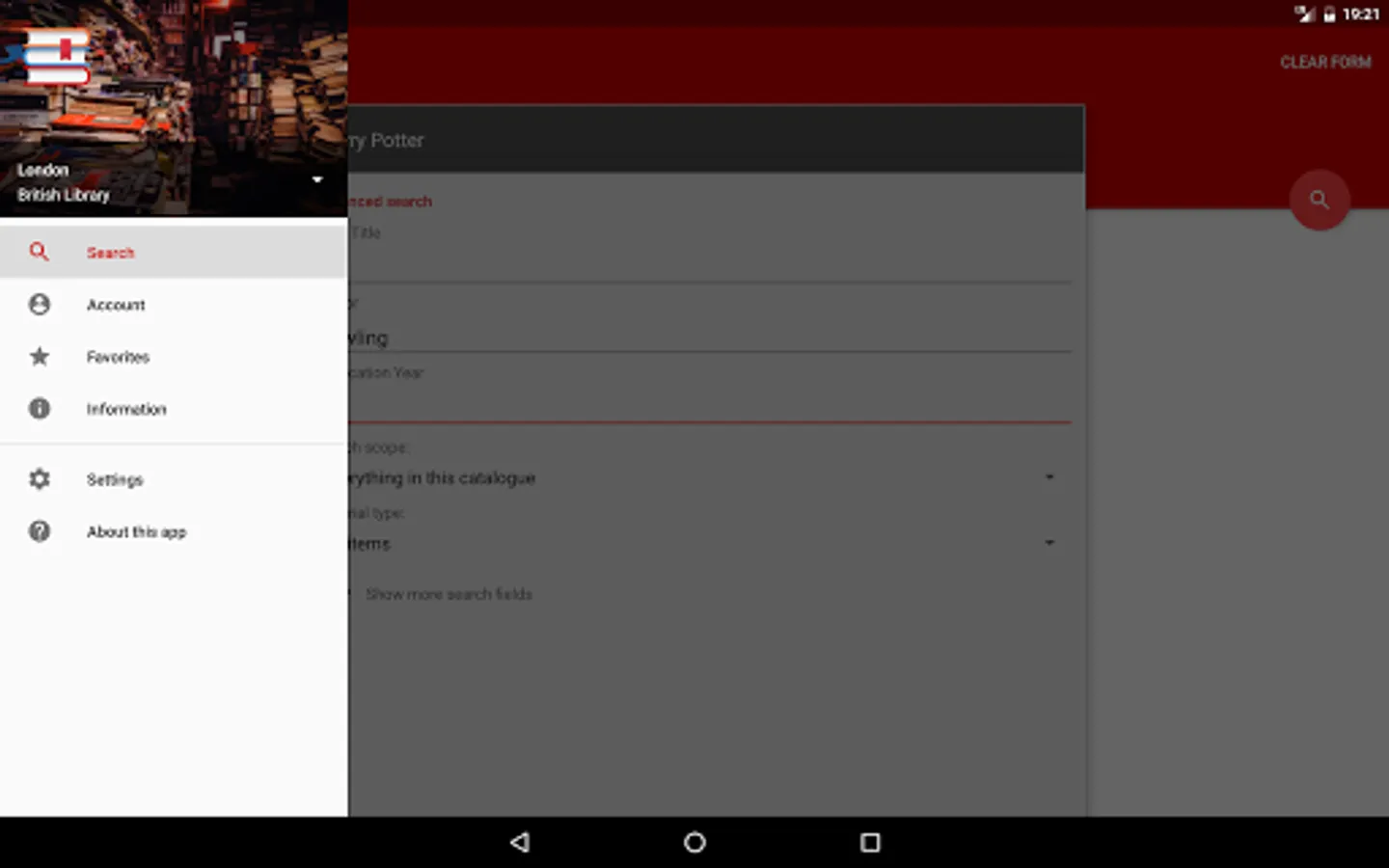
Task: Click the About this app question icon
Action: (x=39, y=531)
